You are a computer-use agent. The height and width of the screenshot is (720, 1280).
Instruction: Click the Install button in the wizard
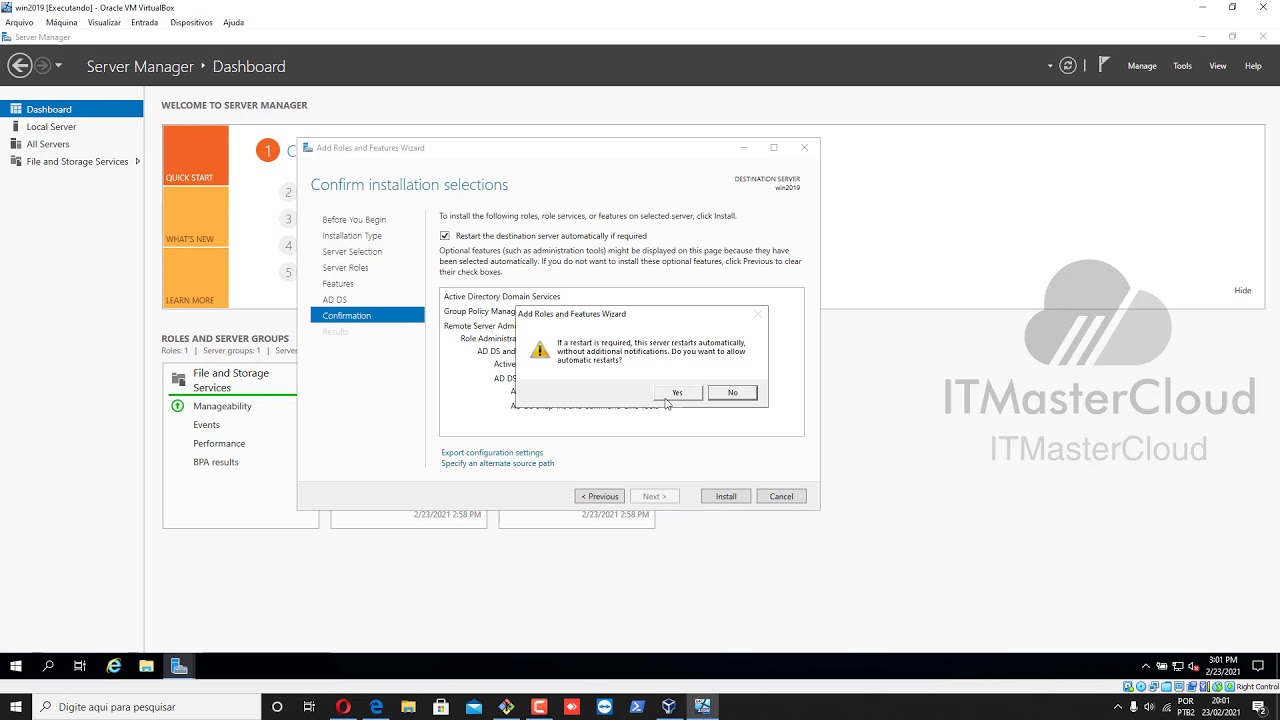click(726, 496)
